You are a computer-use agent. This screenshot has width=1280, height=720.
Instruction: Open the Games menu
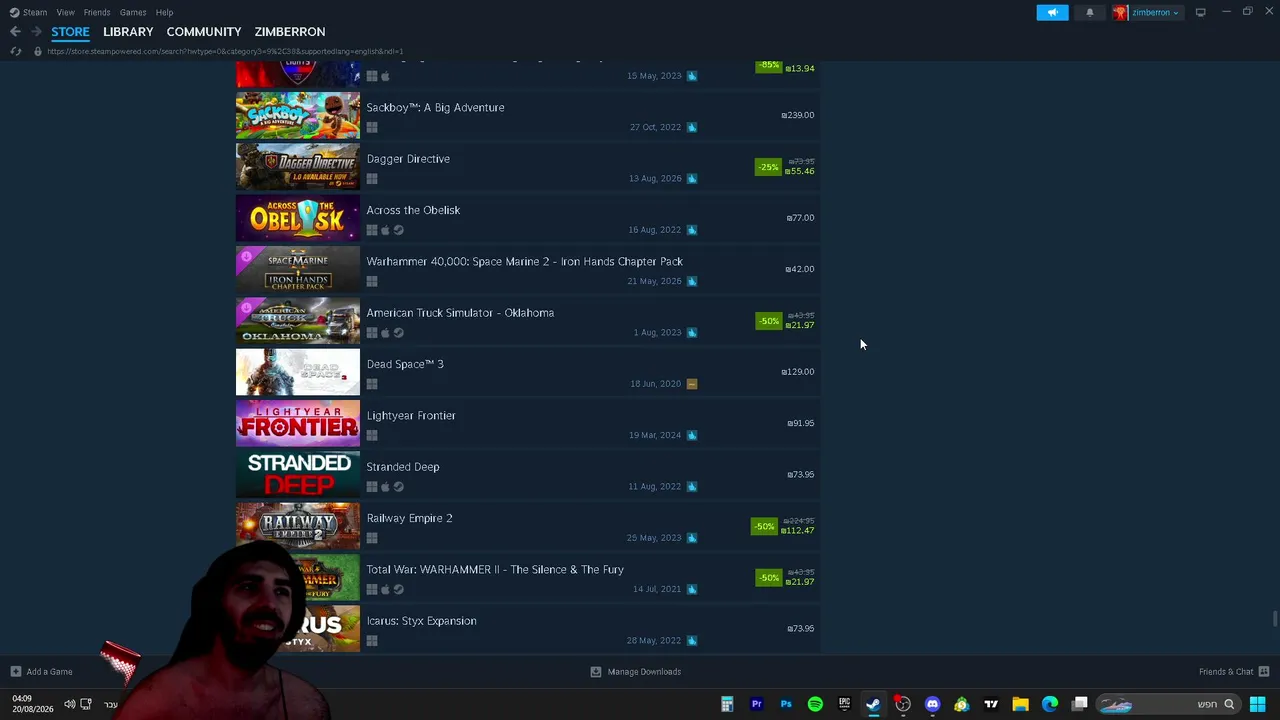[x=133, y=12]
